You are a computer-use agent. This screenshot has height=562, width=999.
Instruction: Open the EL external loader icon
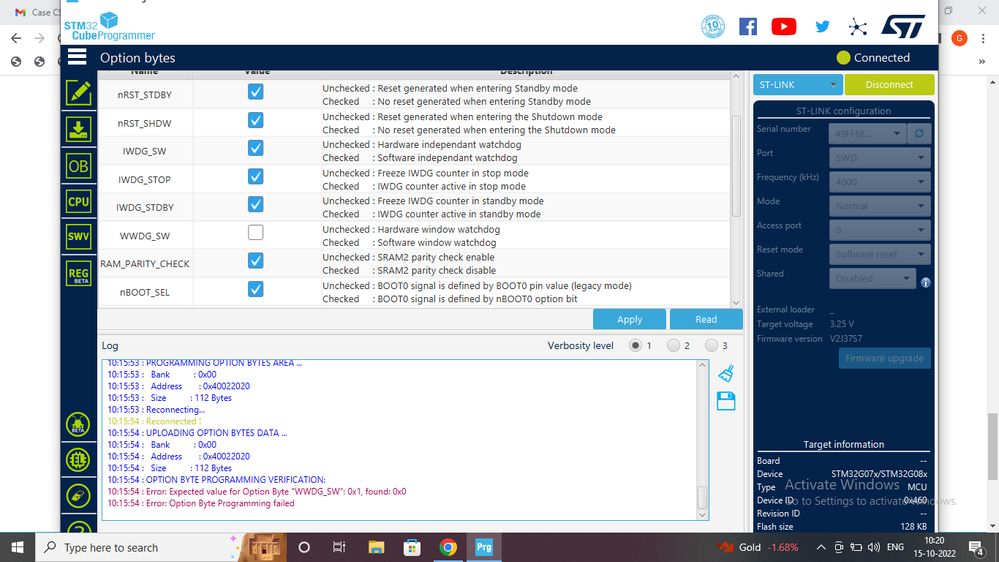tap(78, 459)
